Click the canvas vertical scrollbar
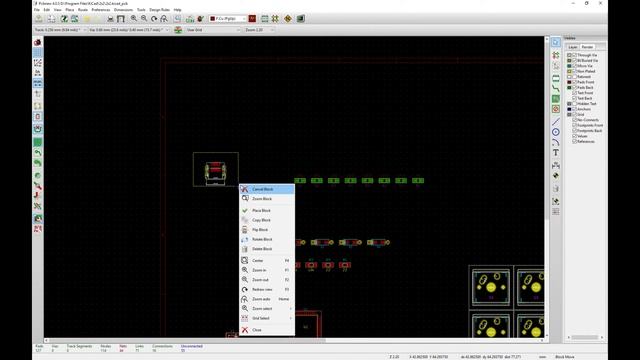The width and height of the screenshot is (640, 360). coord(547,187)
